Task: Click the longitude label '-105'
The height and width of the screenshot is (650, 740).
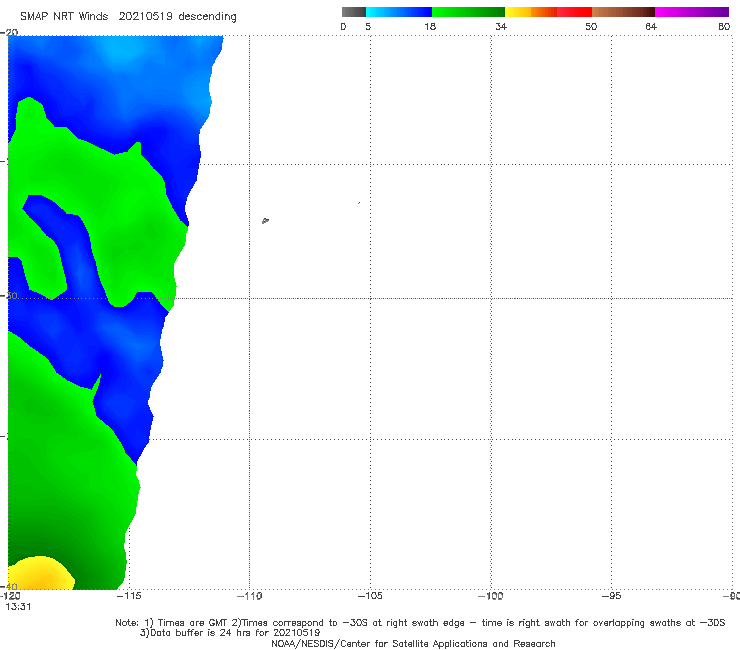Action: pos(370,596)
